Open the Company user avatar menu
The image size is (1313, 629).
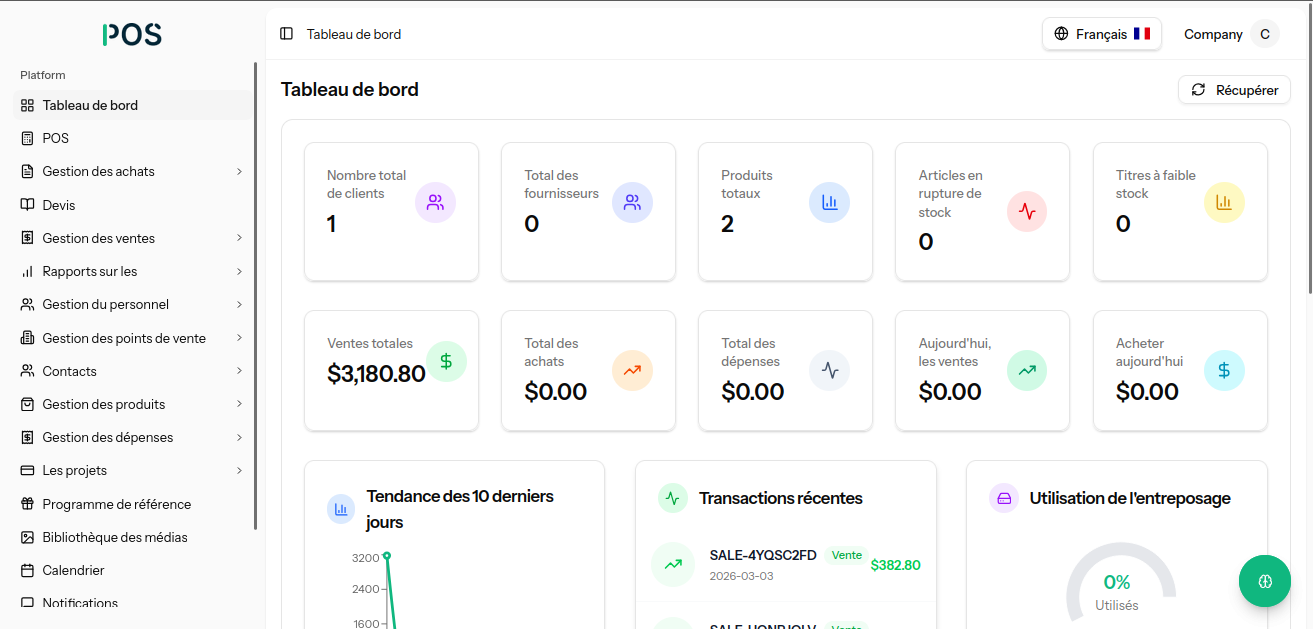1264,34
